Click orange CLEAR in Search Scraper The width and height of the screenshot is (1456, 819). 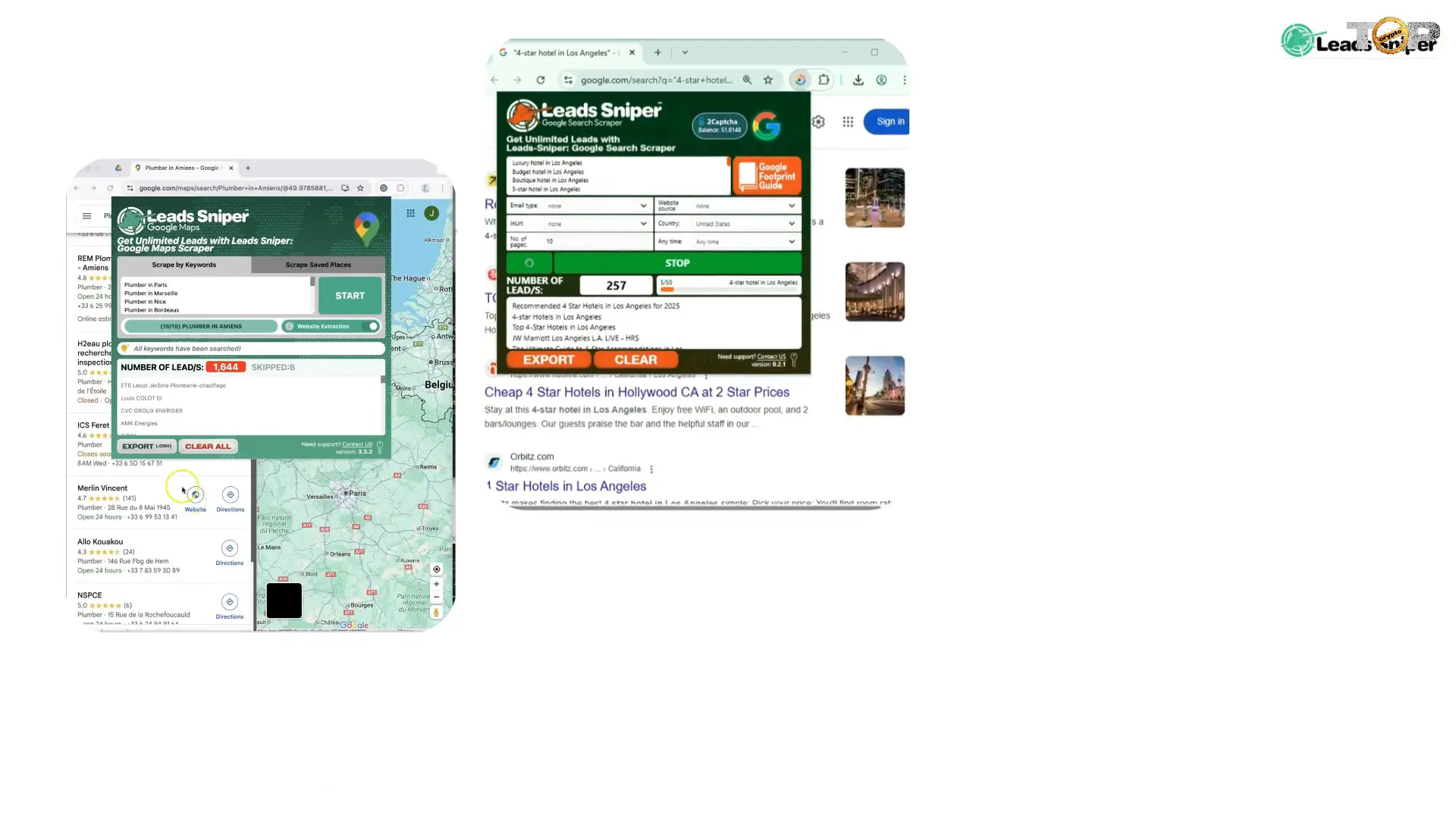click(x=635, y=359)
